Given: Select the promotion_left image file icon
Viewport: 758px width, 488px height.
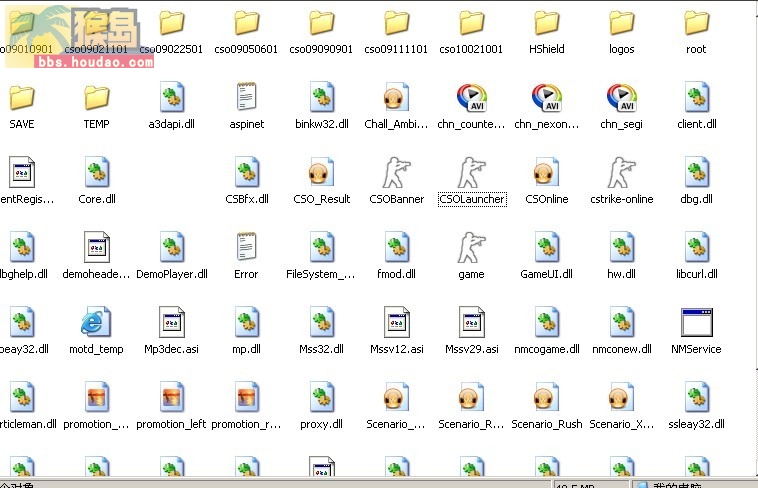Looking at the screenshot, I should pos(172,398).
